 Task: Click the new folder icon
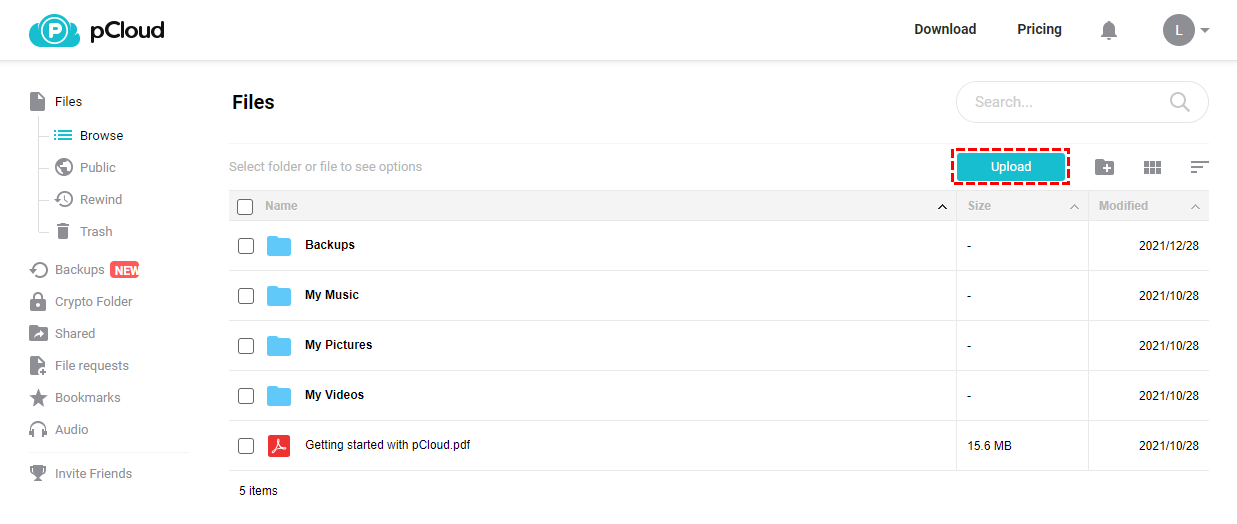[x=1104, y=167]
